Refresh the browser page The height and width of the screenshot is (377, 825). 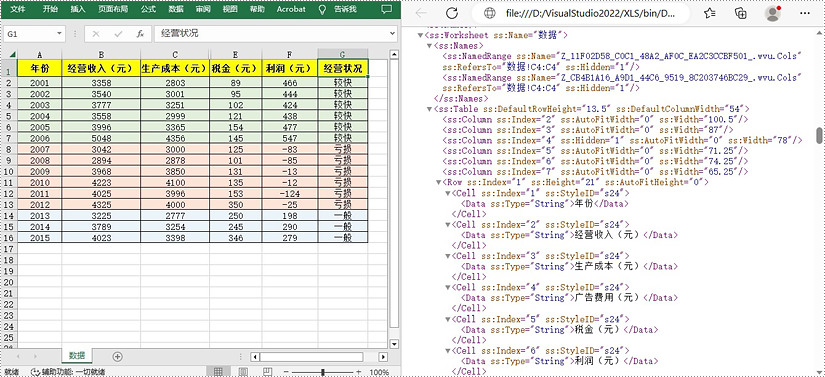coord(451,13)
